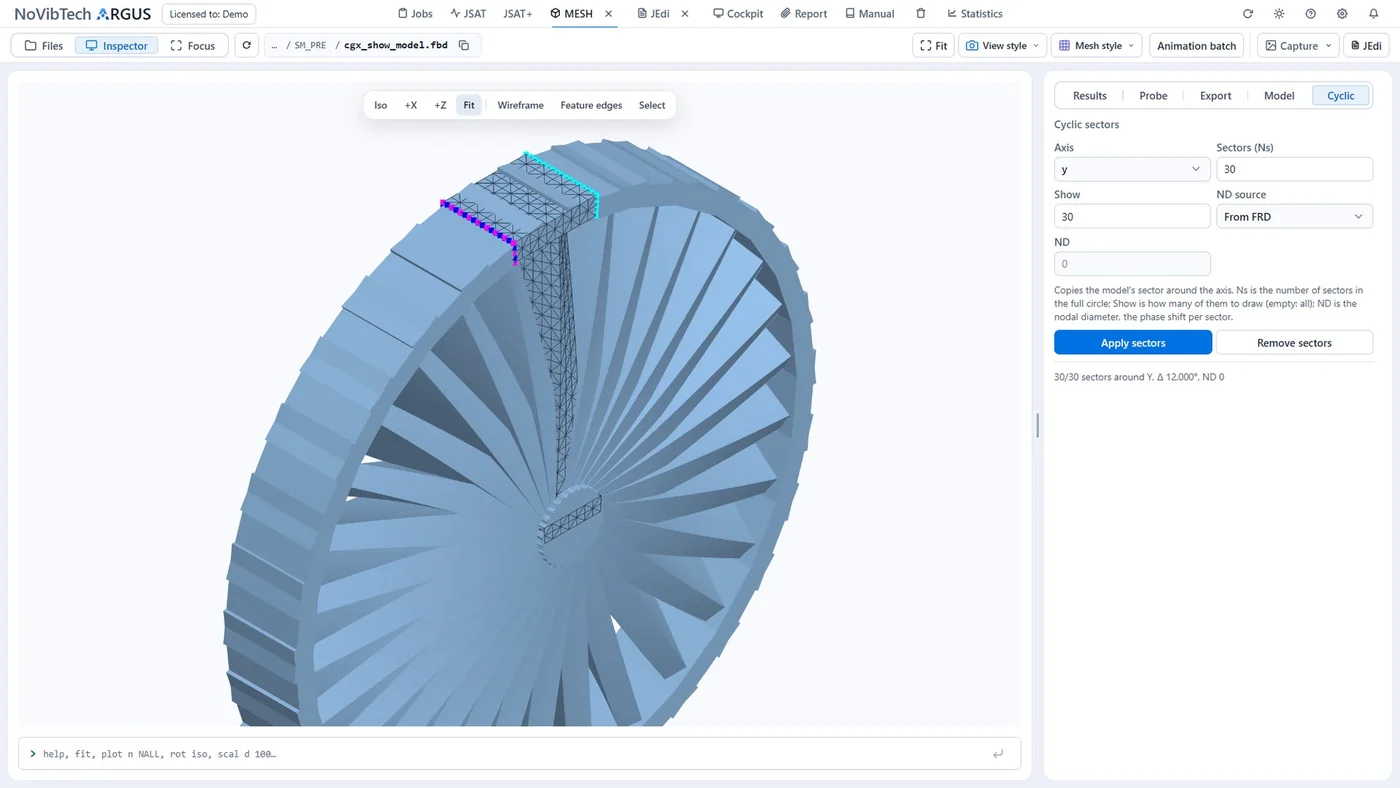Viewport: 1400px width, 788px height.
Task: Open notifications bell
Action: (1374, 14)
